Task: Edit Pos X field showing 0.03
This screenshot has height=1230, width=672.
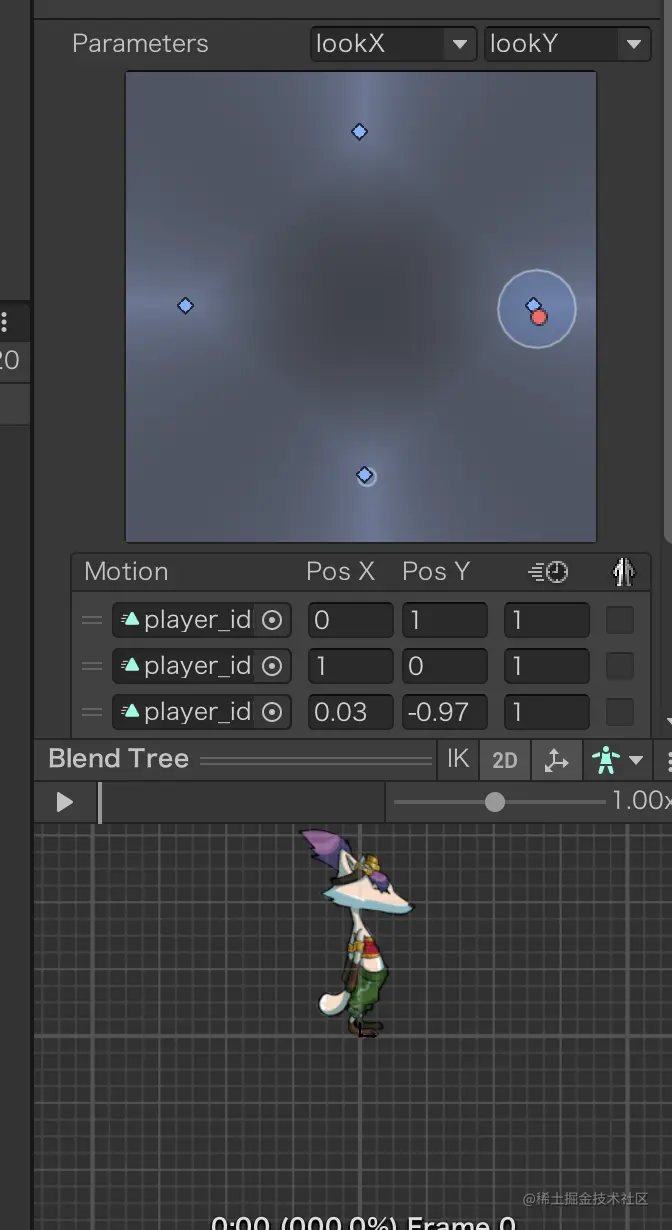Action: [x=350, y=712]
